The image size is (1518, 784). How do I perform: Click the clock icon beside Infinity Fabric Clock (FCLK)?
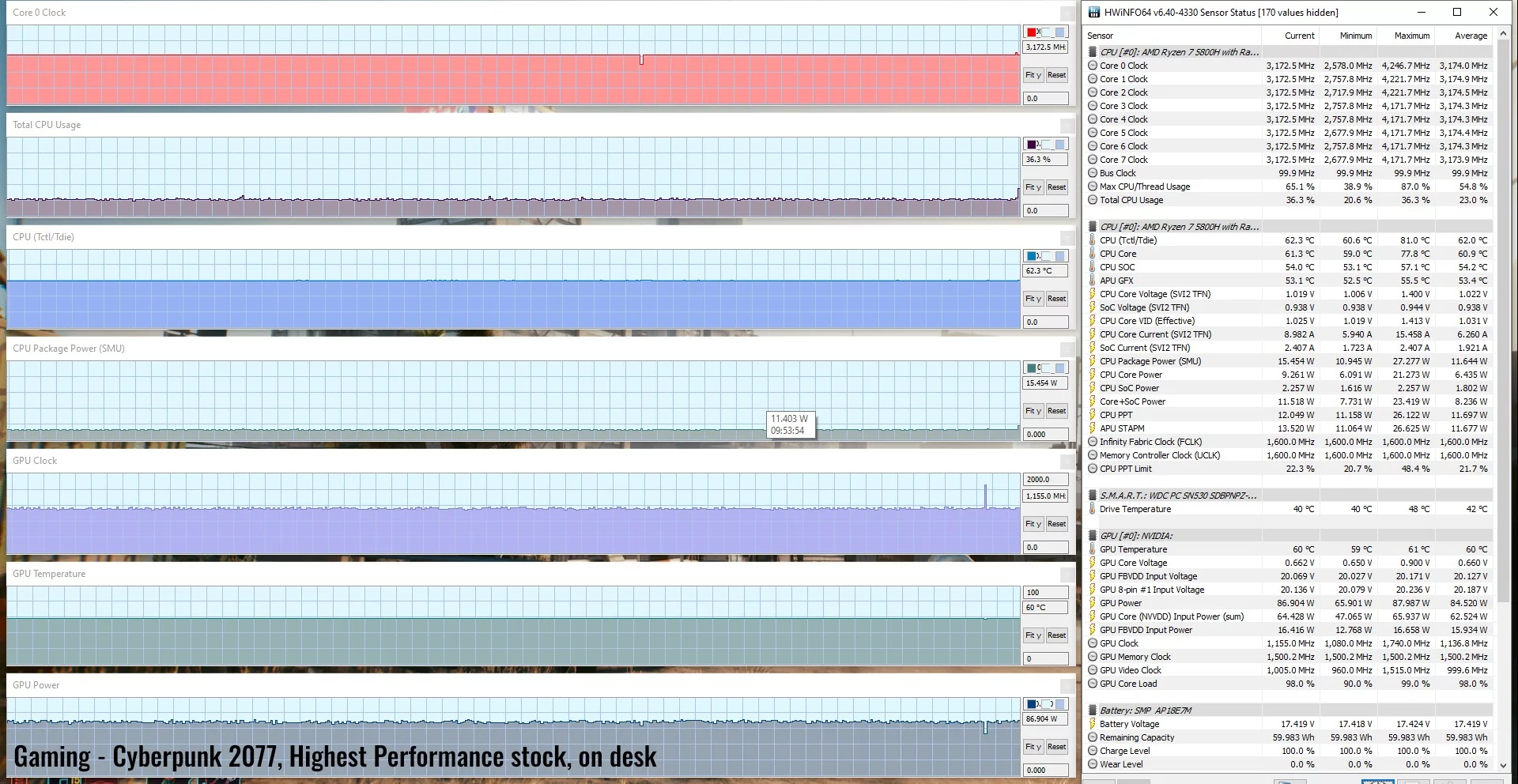1093,441
